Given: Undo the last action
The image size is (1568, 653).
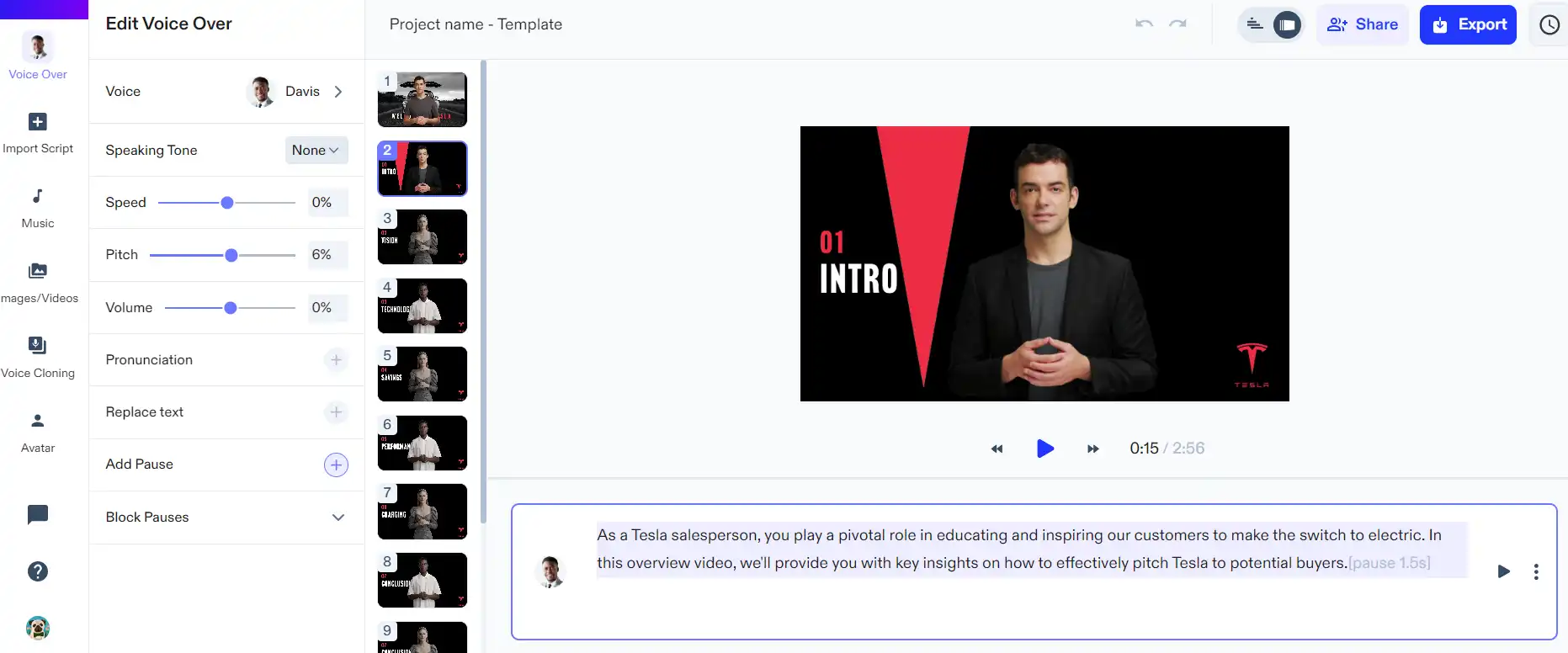Looking at the screenshot, I should [x=1144, y=24].
